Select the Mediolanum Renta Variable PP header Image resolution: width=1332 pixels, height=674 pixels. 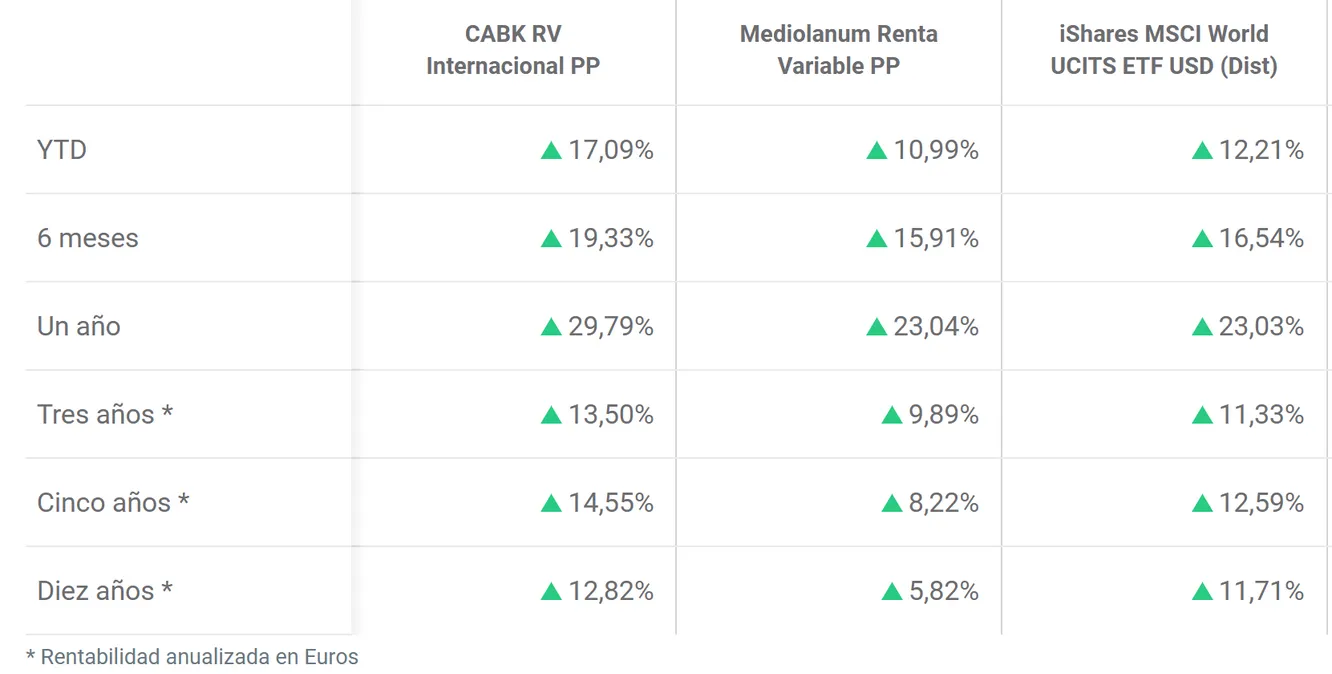[x=838, y=50]
